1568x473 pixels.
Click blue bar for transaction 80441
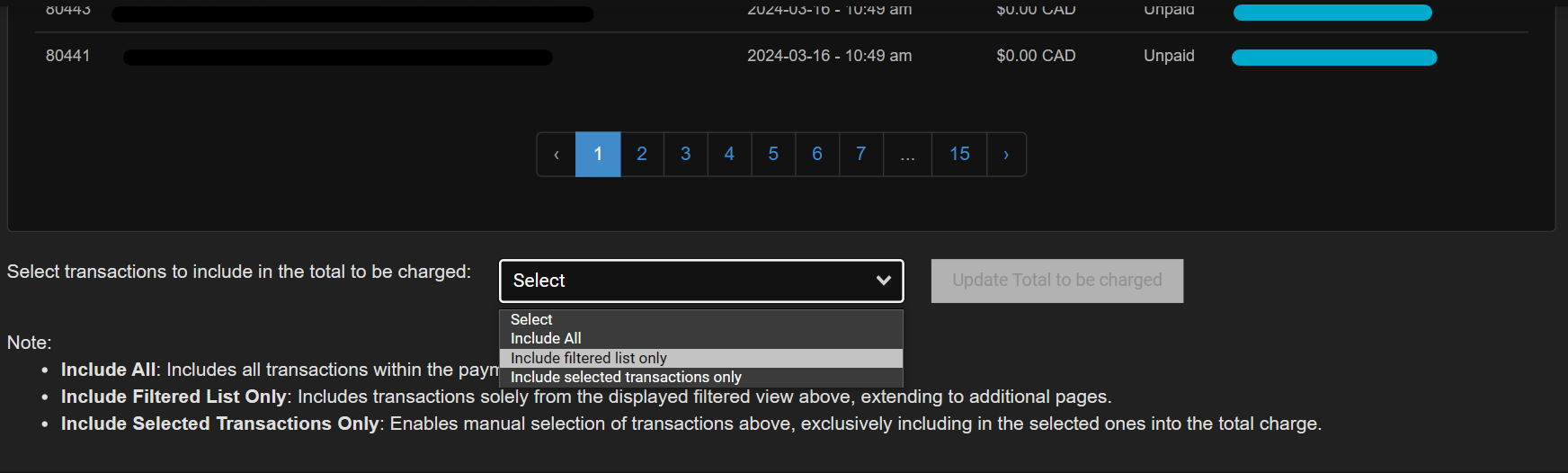[1333, 58]
